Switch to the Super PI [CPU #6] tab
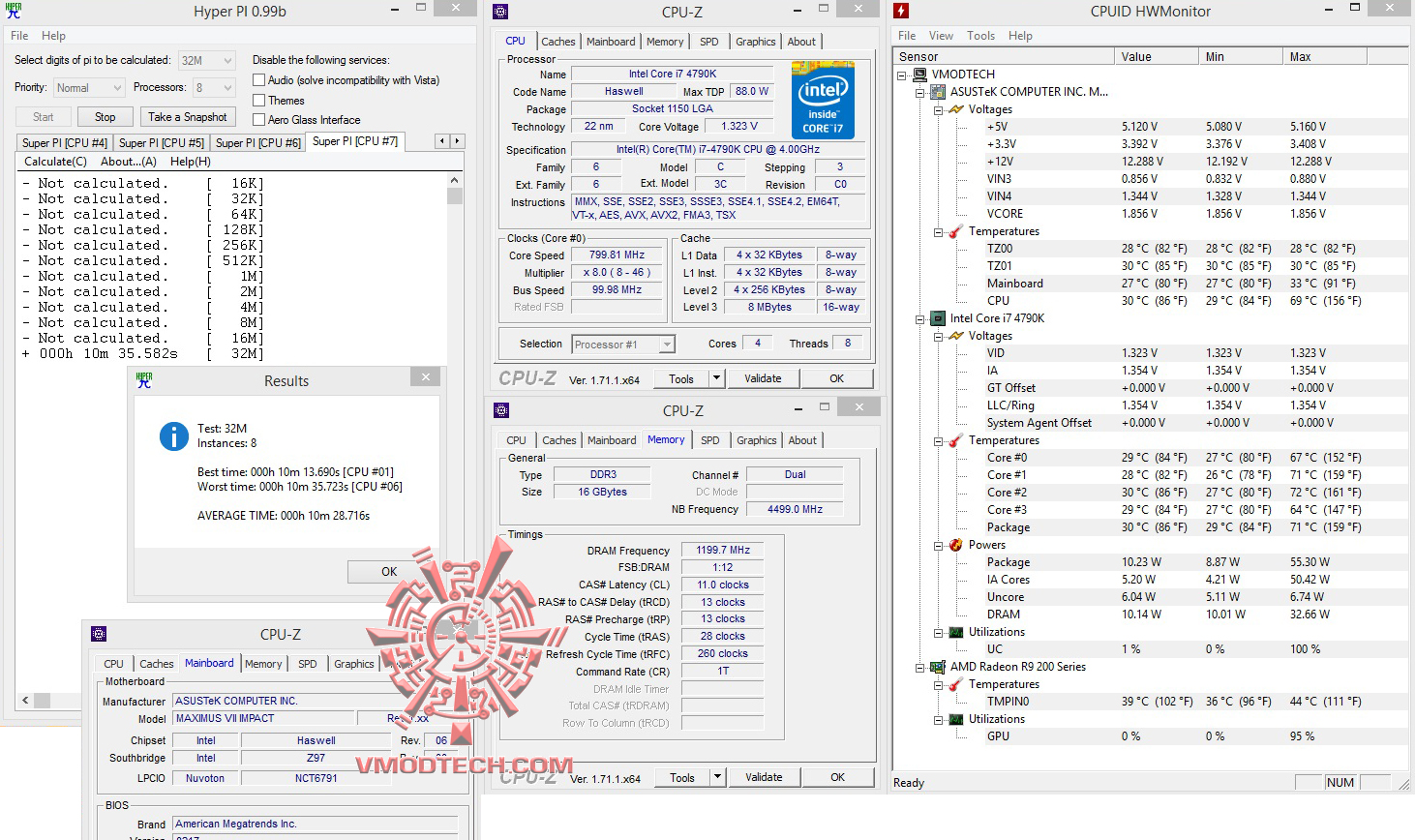This screenshot has width=1415, height=840. click(258, 142)
